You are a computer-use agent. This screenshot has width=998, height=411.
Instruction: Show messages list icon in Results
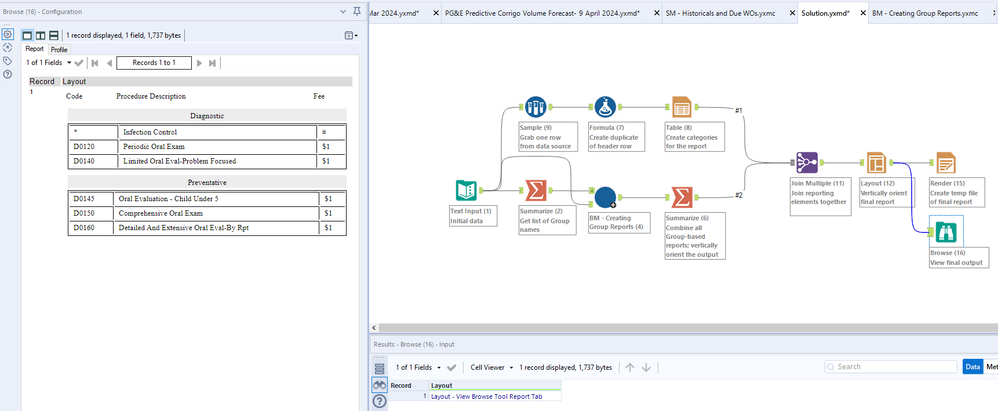click(x=379, y=369)
